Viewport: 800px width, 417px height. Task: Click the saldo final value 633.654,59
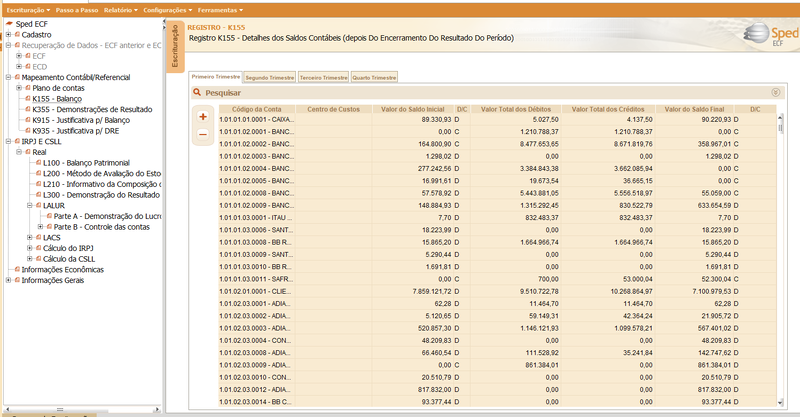(714, 206)
